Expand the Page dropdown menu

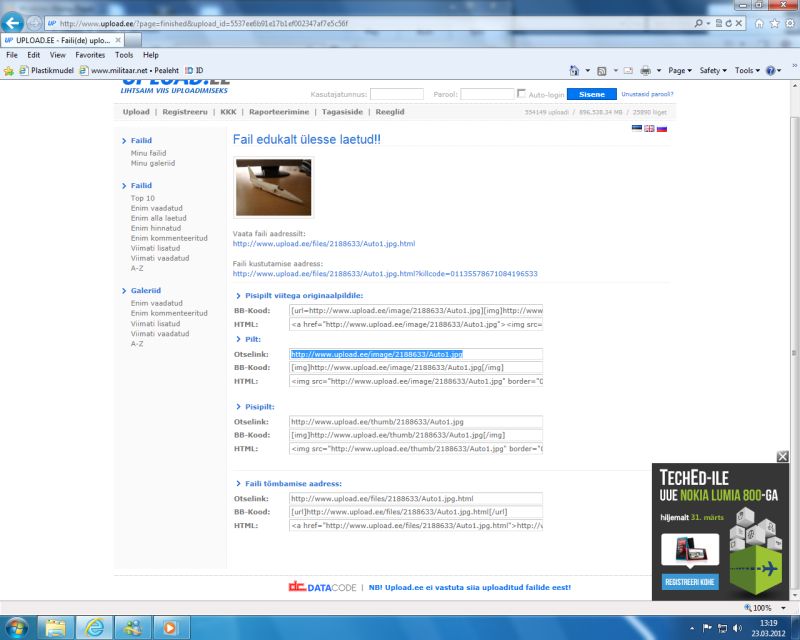680,71
